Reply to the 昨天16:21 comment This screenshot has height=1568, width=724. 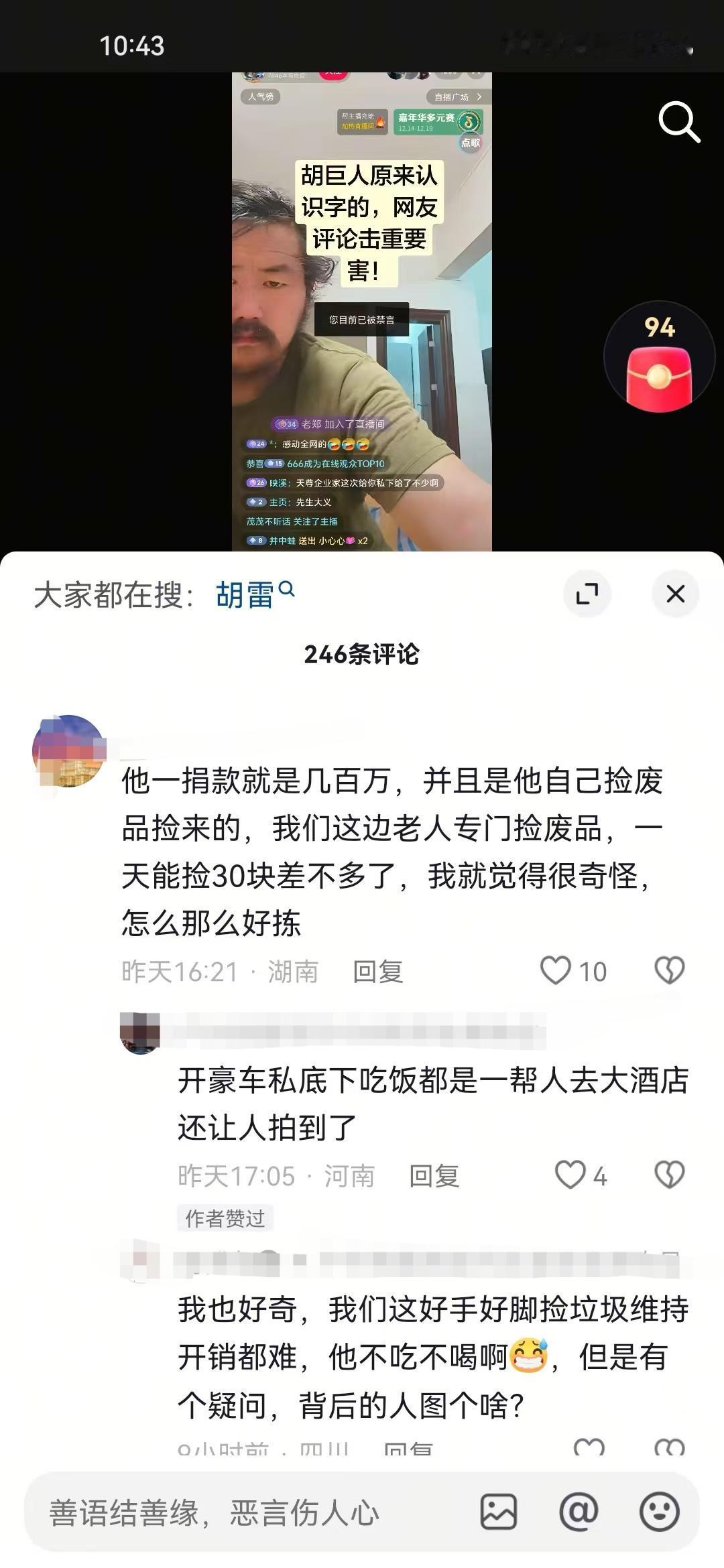click(x=378, y=972)
